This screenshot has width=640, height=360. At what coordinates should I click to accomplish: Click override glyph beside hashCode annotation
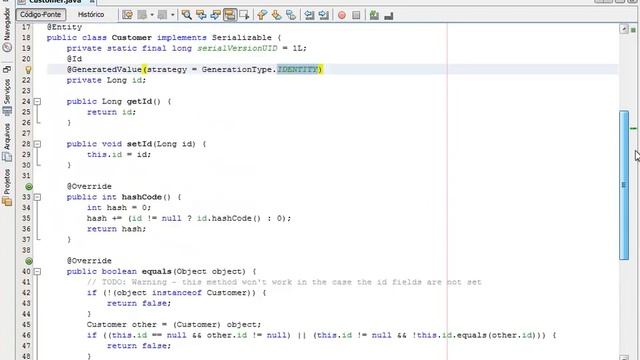[x=29, y=187]
